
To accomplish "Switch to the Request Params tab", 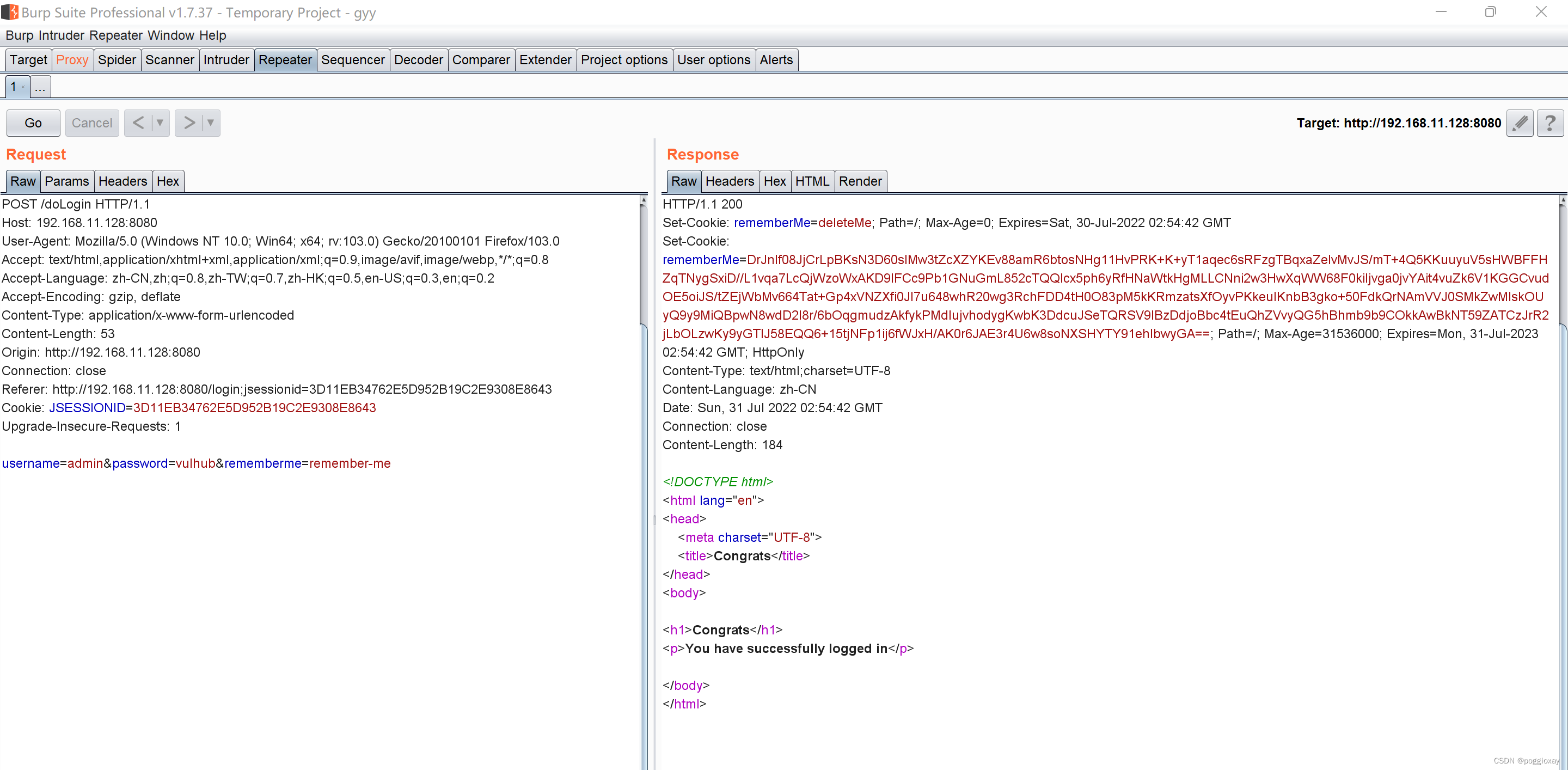I will pyautogui.click(x=67, y=181).
